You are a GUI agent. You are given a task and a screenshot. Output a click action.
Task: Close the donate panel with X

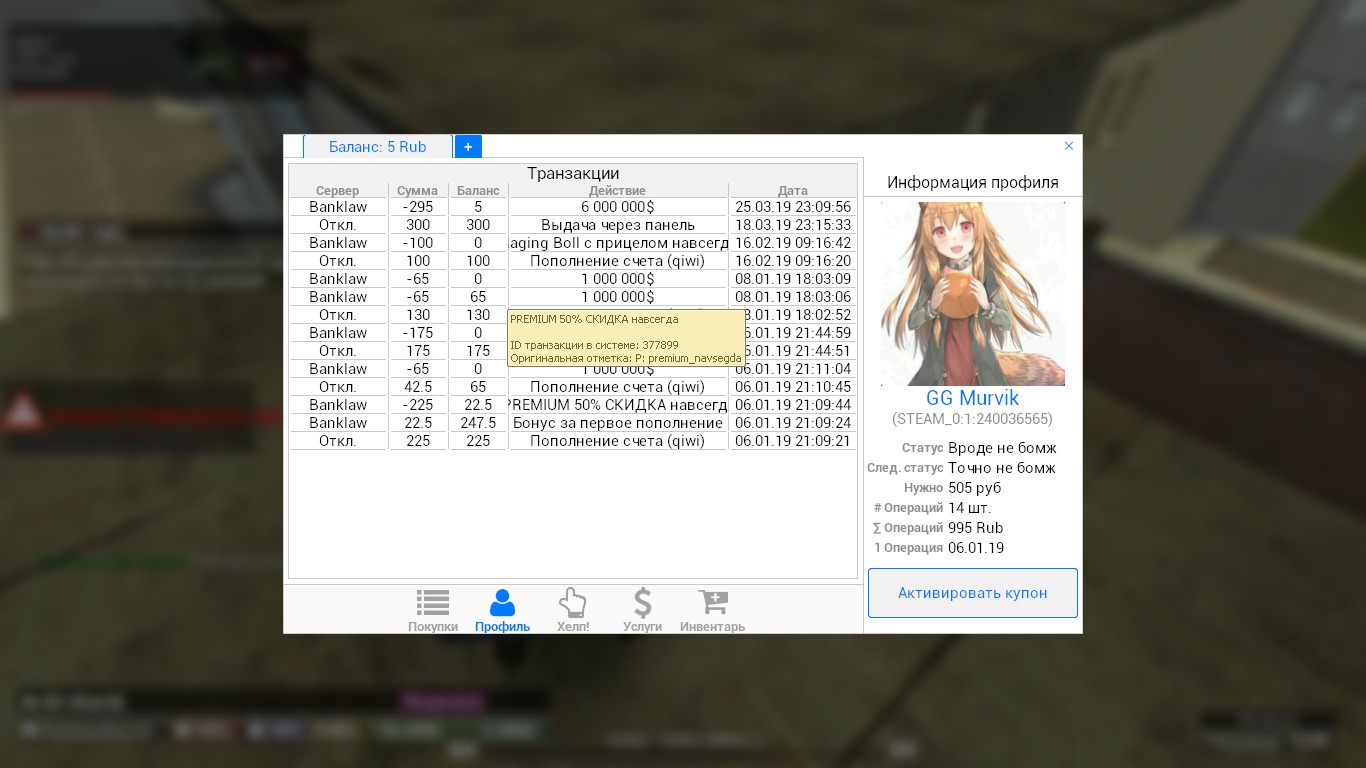pos(1068,146)
